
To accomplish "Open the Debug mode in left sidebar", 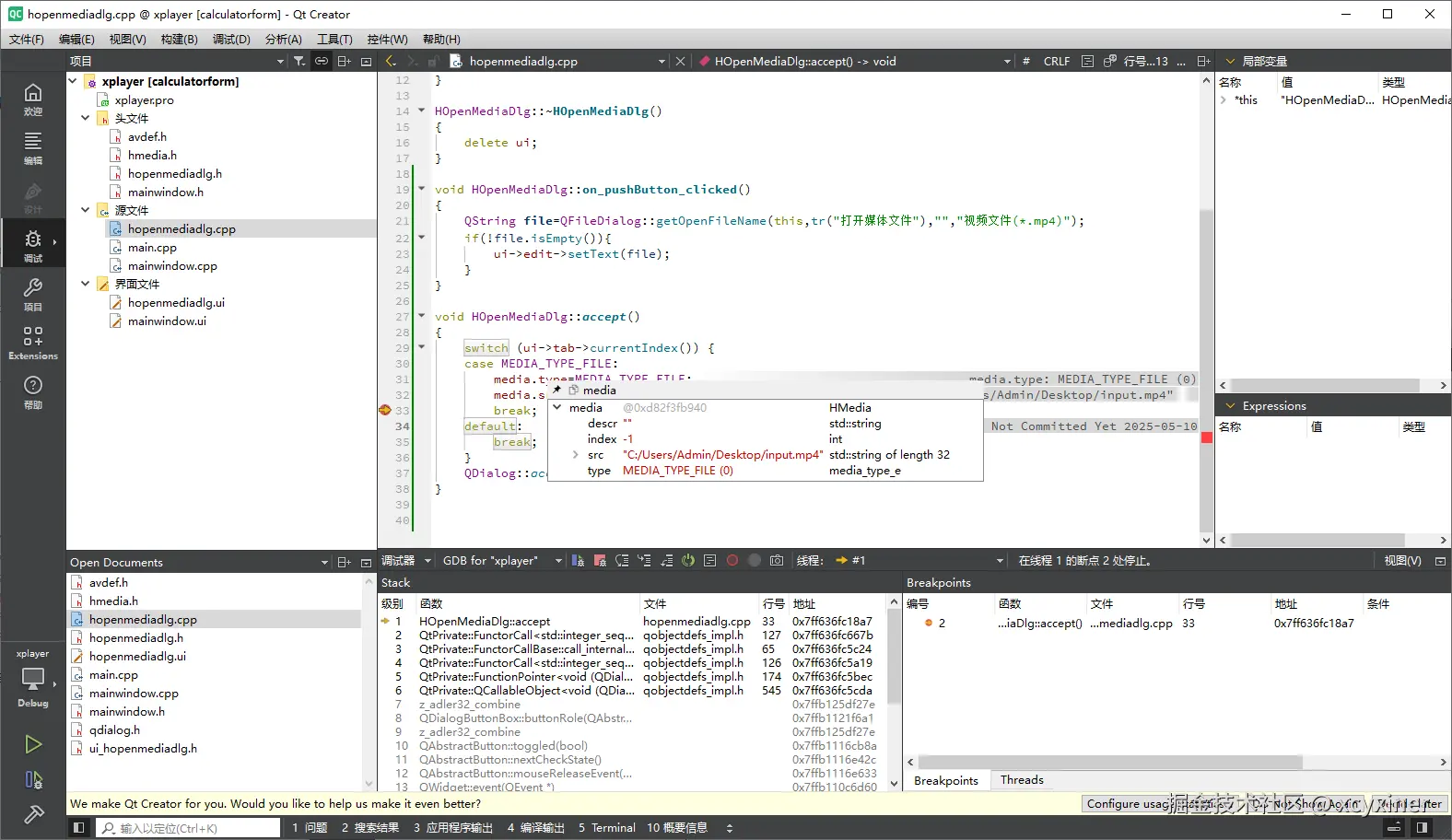I will coord(32,244).
